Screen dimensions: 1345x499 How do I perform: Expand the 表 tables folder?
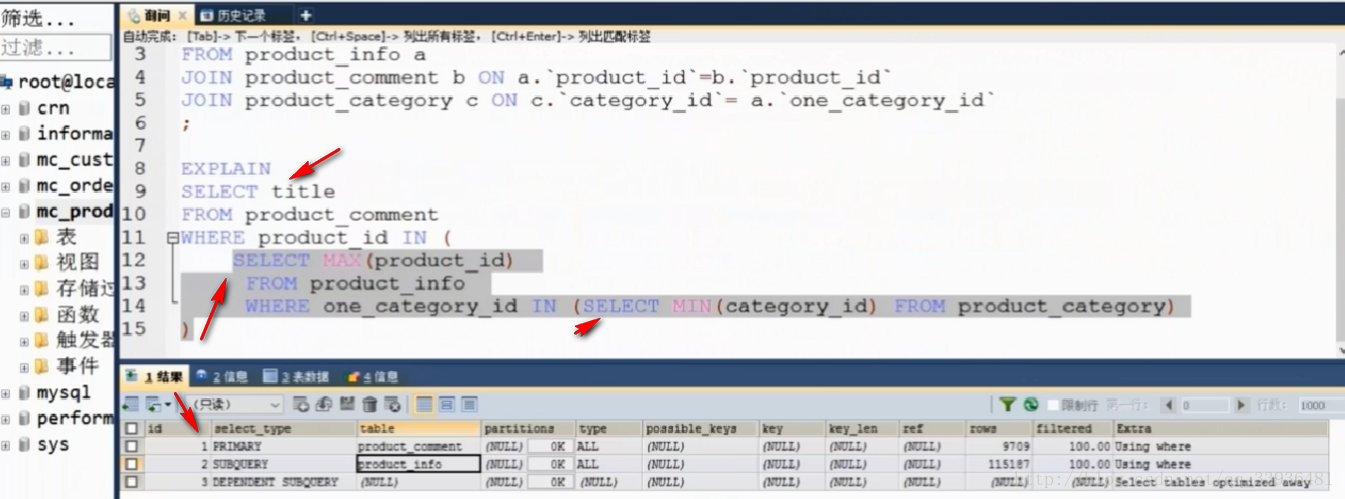[24, 238]
